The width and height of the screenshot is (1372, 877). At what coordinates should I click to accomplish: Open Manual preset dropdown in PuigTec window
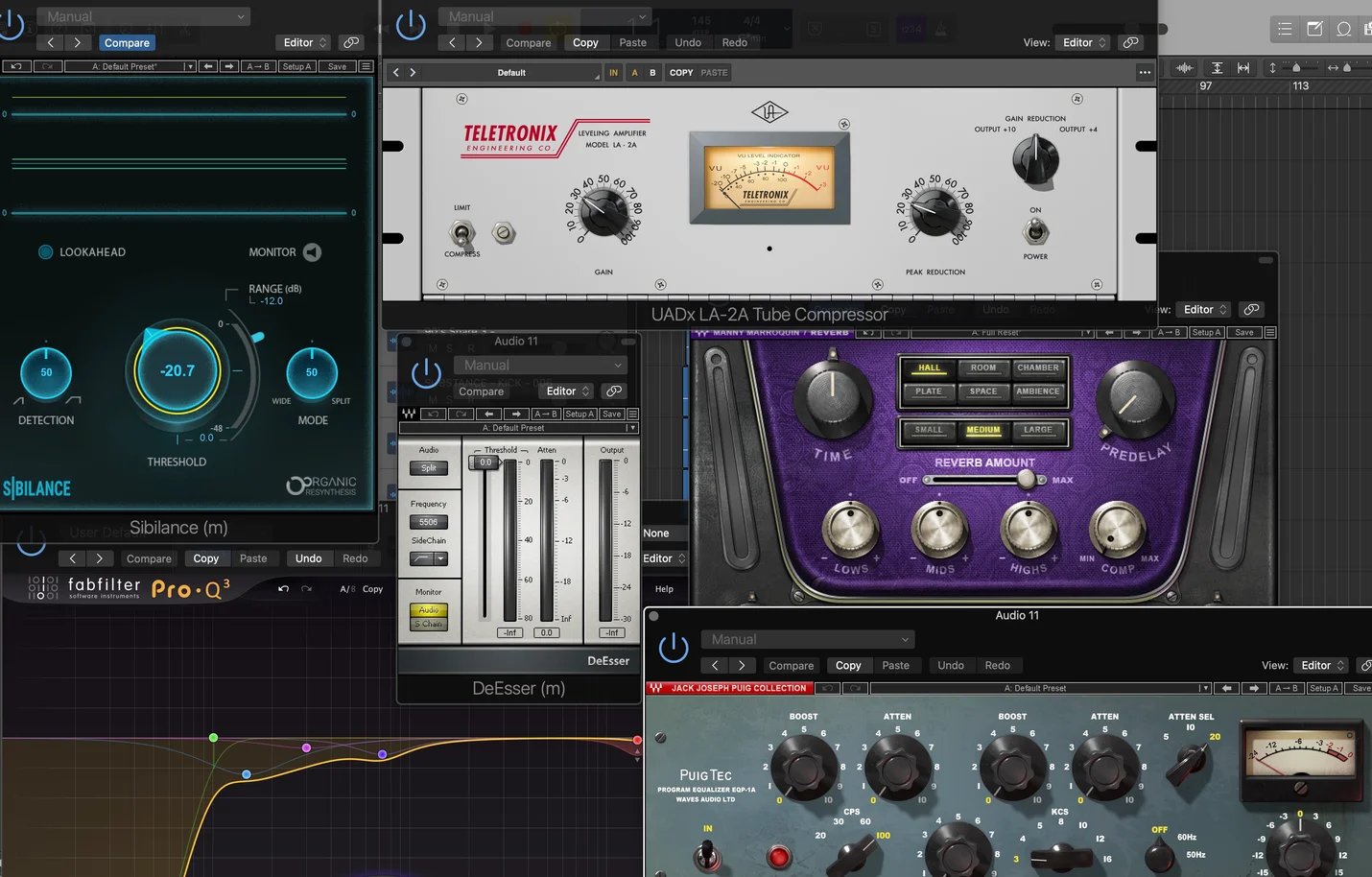(x=808, y=639)
